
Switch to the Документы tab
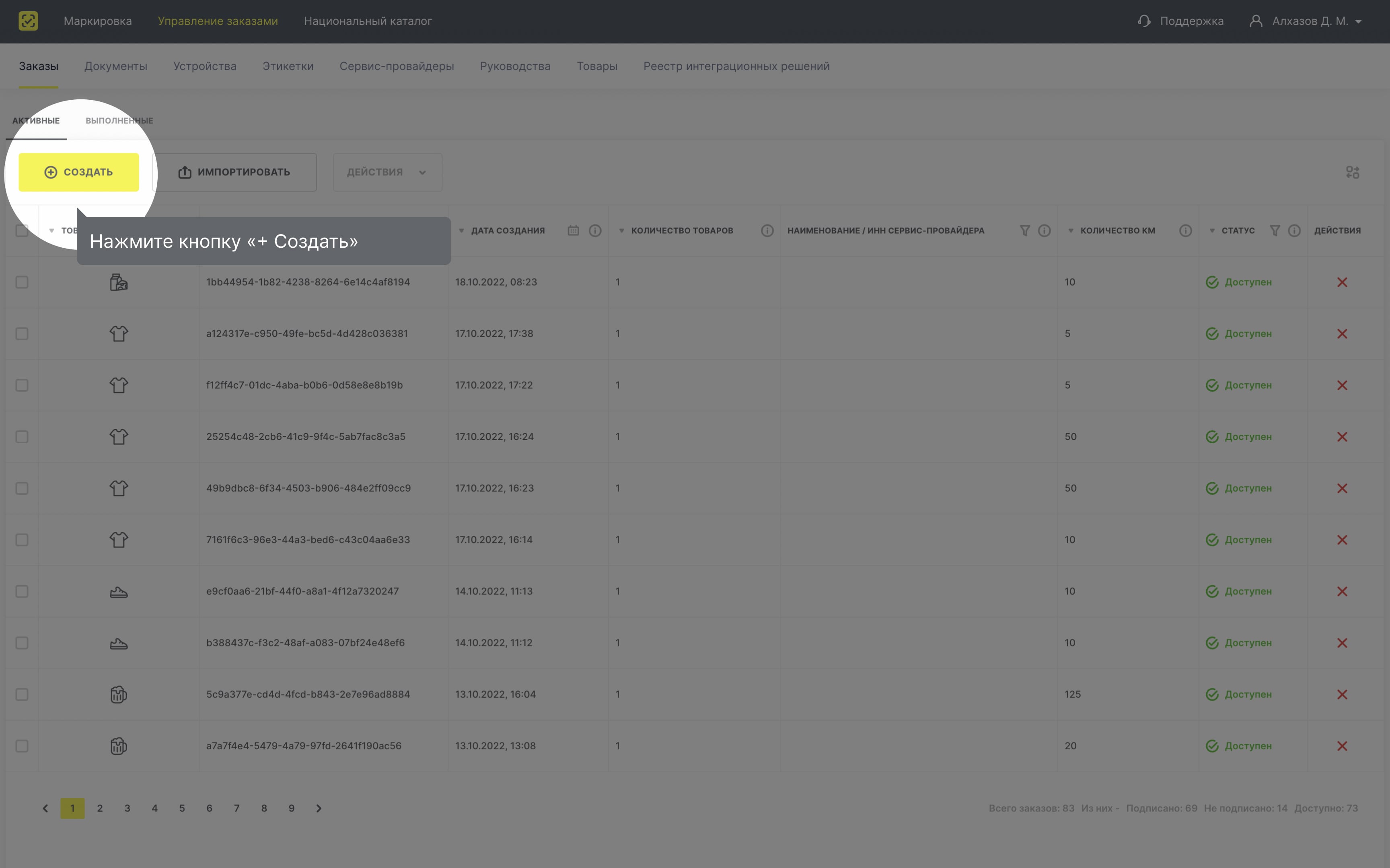click(116, 66)
